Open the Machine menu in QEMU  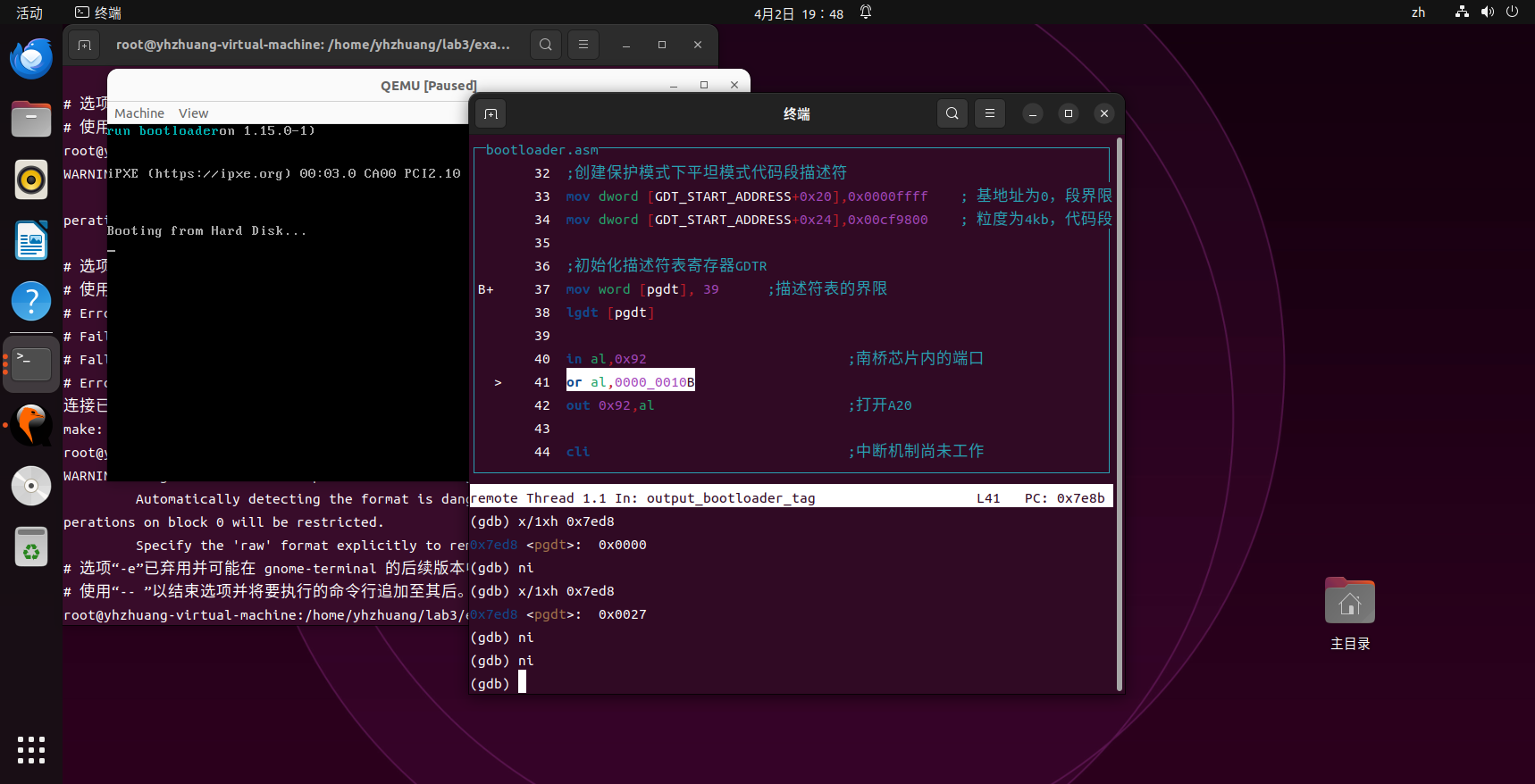click(139, 113)
